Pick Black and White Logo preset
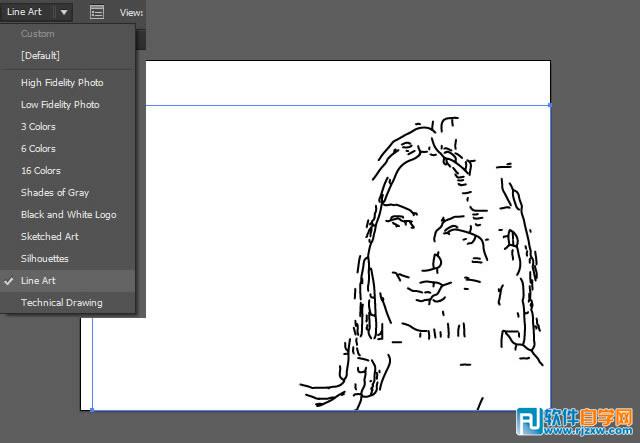The width and height of the screenshot is (640, 443). point(67,214)
